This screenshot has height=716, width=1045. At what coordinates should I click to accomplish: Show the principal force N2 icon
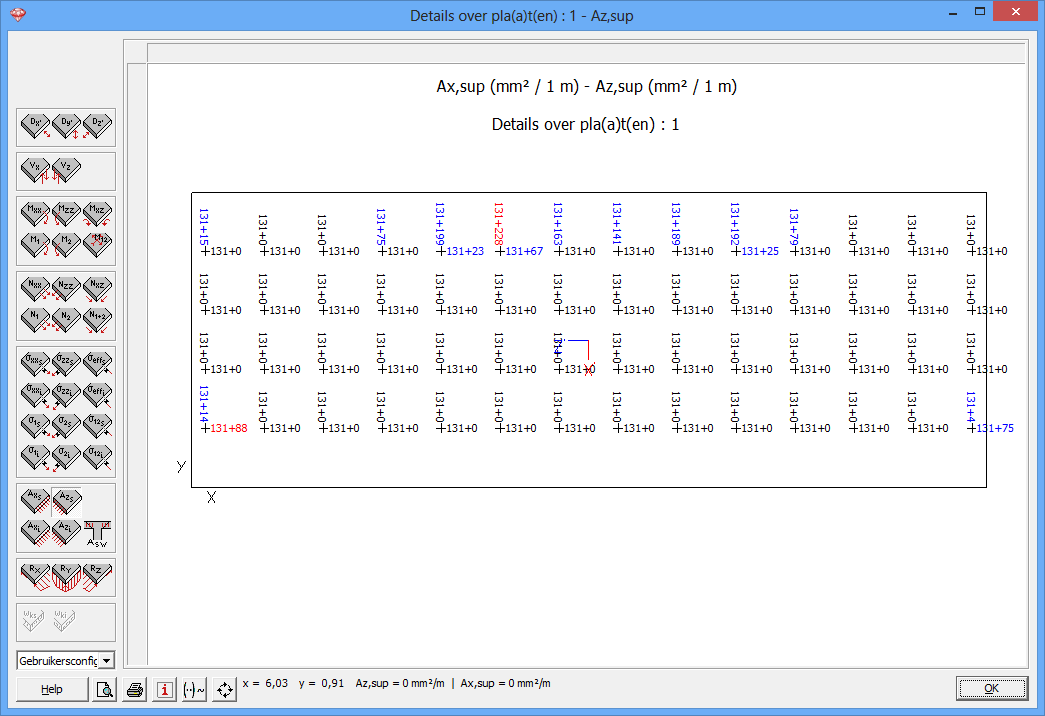pos(66,319)
